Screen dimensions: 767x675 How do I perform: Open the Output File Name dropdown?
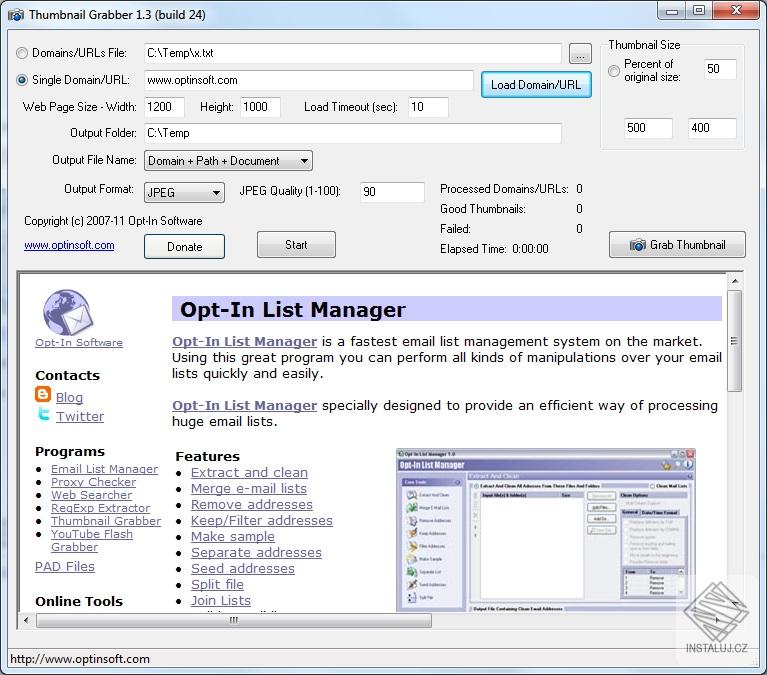(x=228, y=161)
